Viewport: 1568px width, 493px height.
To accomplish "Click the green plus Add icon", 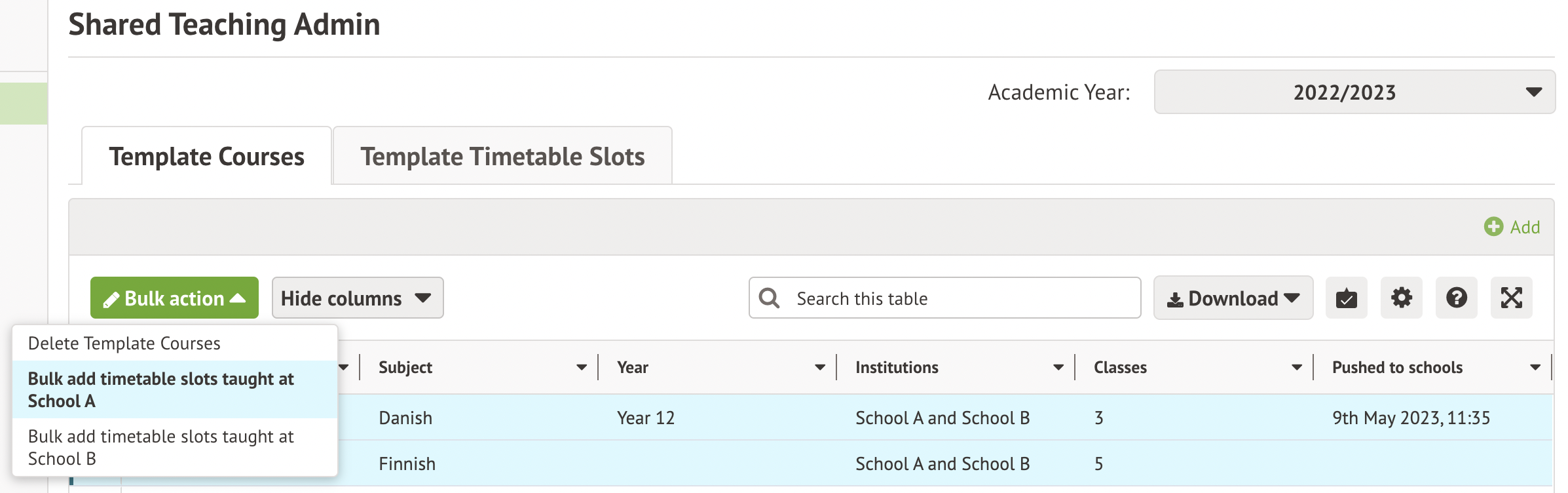I will tap(1493, 227).
